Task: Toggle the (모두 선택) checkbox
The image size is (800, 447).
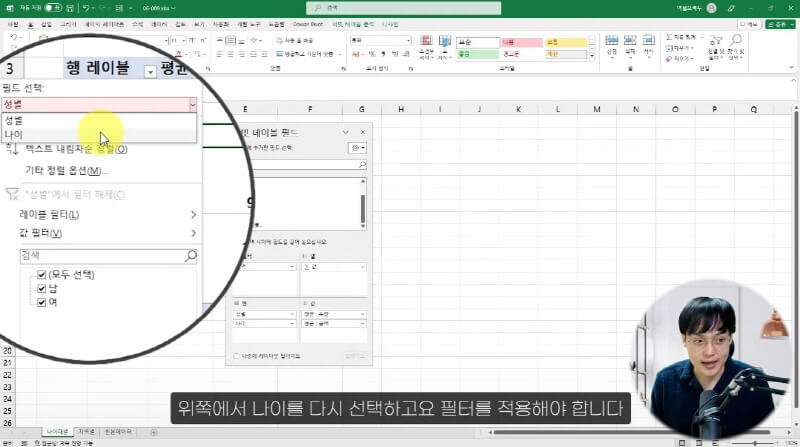Action: click(x=42, y=275)
